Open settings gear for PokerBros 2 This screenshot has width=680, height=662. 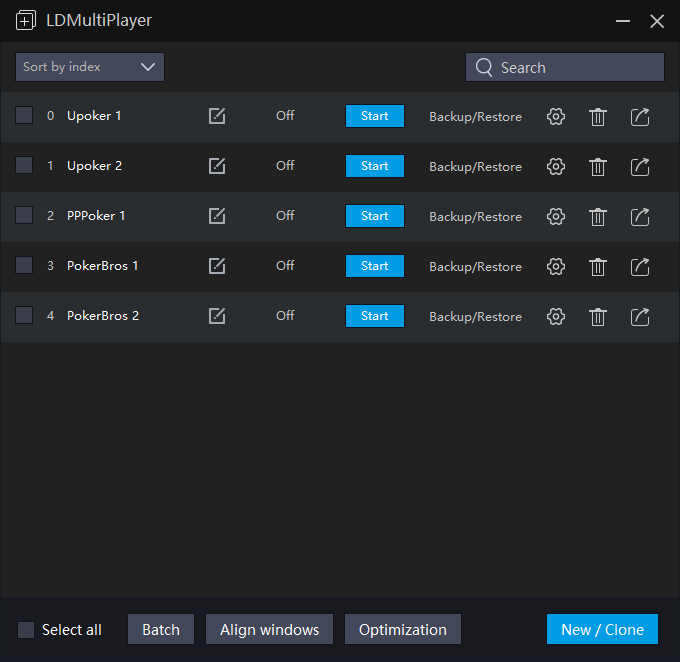(x=556, y=316)
